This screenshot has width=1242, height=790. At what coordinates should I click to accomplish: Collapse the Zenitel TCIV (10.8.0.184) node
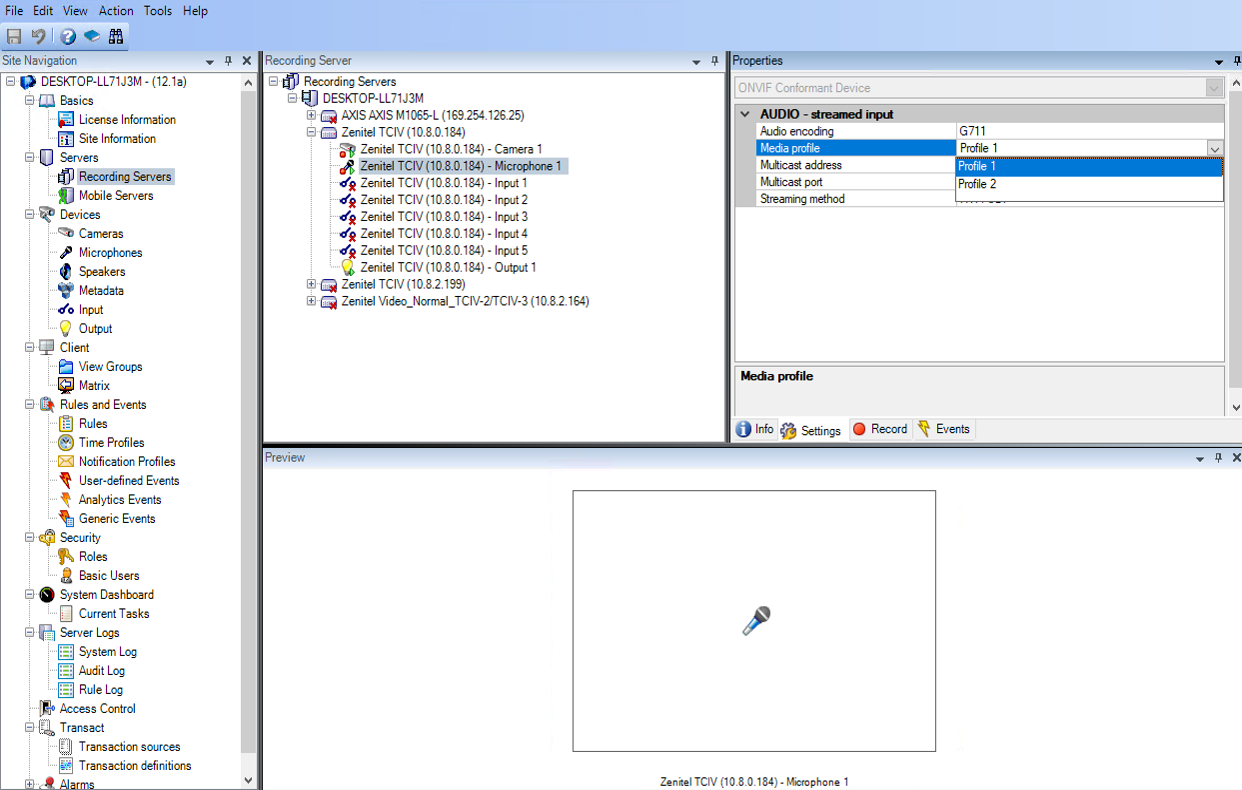[x=311, y=132]
